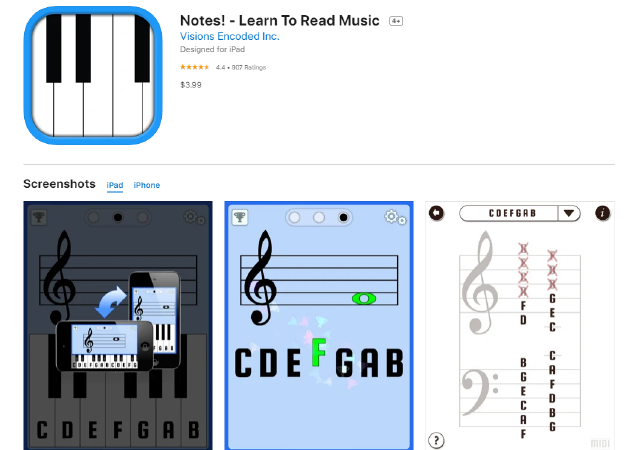
Task: Click the green highlighted F note letter
Action: click(x=319, y=352)
